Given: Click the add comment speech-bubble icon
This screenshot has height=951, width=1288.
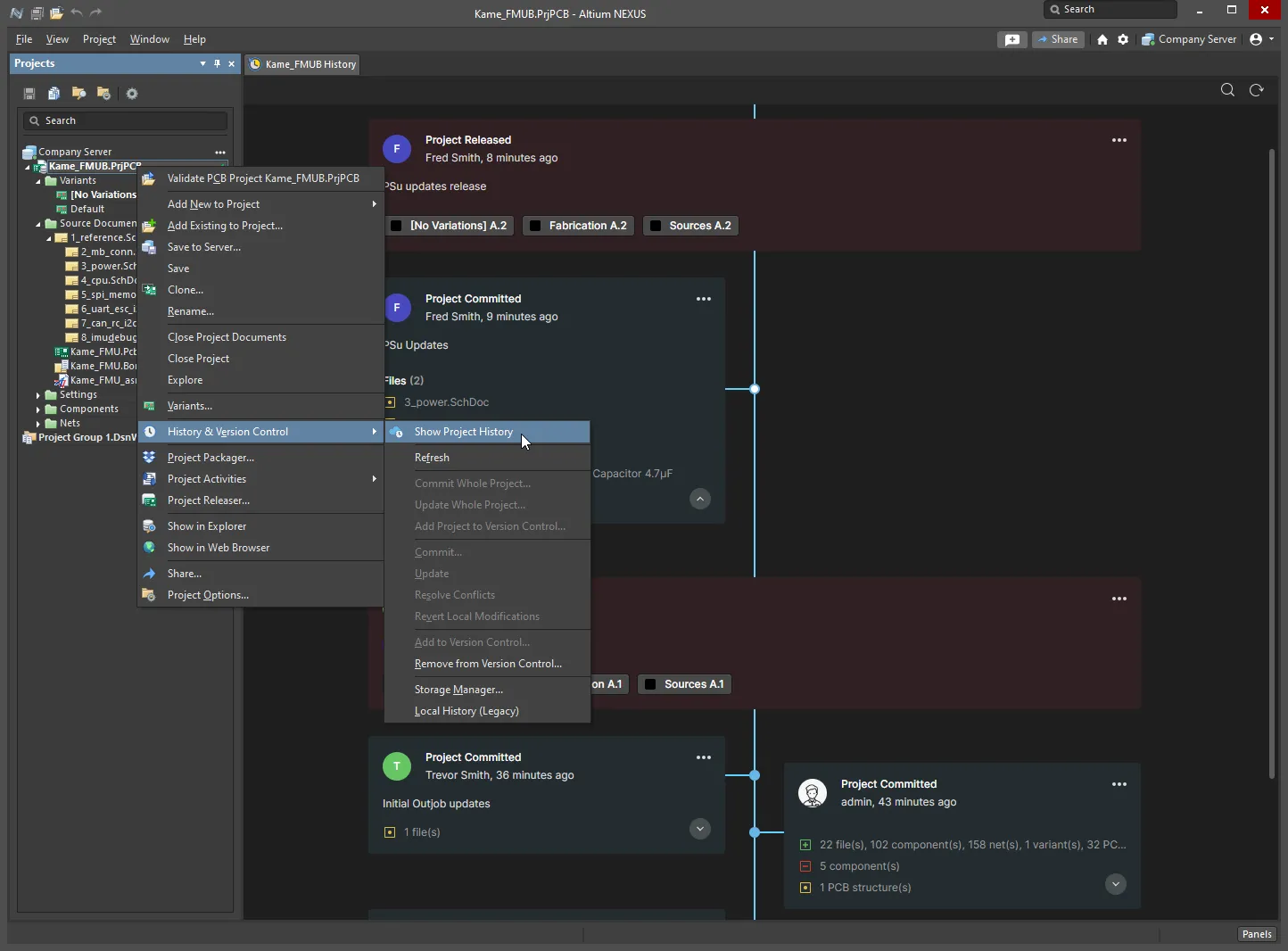Looking at the screenshot, I should pos(1012,39).
